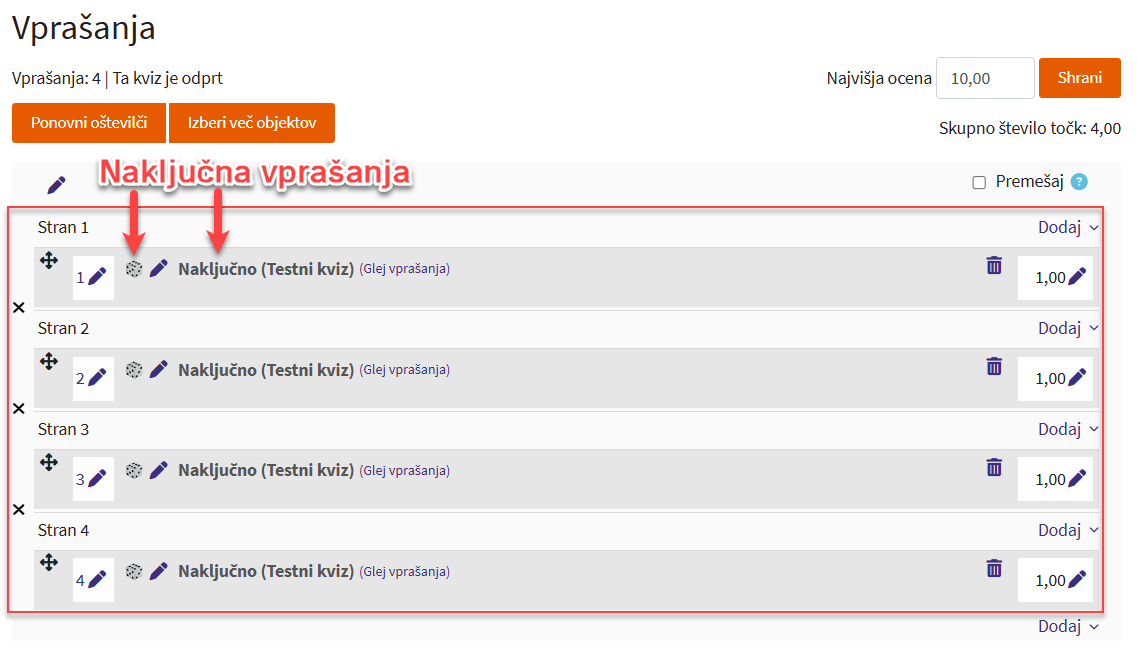Remove the page break after Stran 1
Image resolution: width=1137 pixels, height=653 pixels.
[x=18, y=308]
